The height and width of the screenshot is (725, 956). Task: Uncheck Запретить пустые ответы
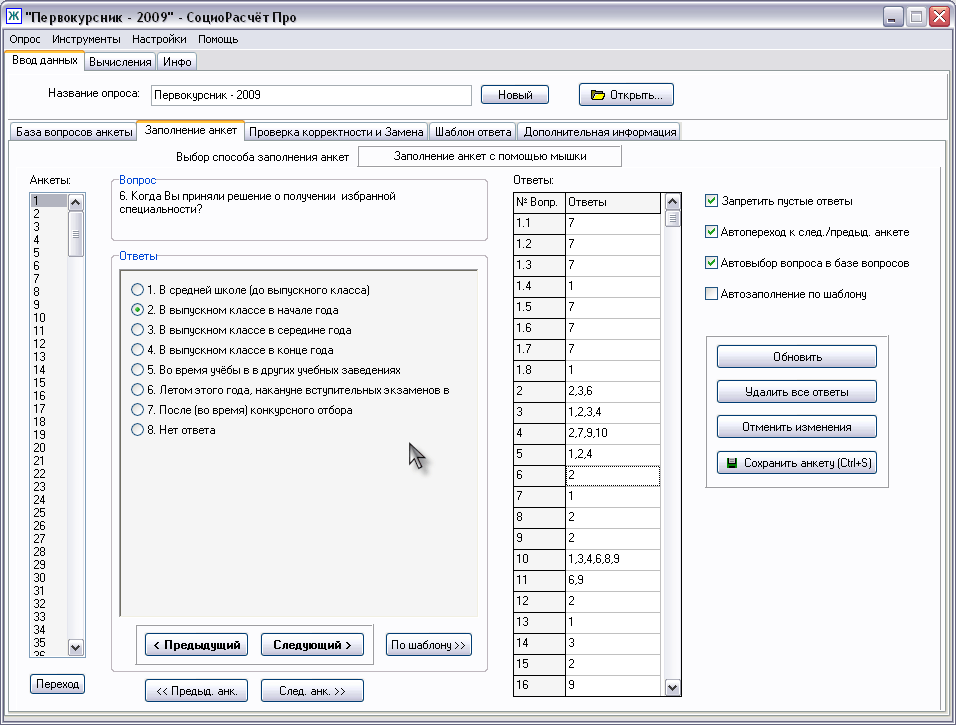(x=712, y=201)
